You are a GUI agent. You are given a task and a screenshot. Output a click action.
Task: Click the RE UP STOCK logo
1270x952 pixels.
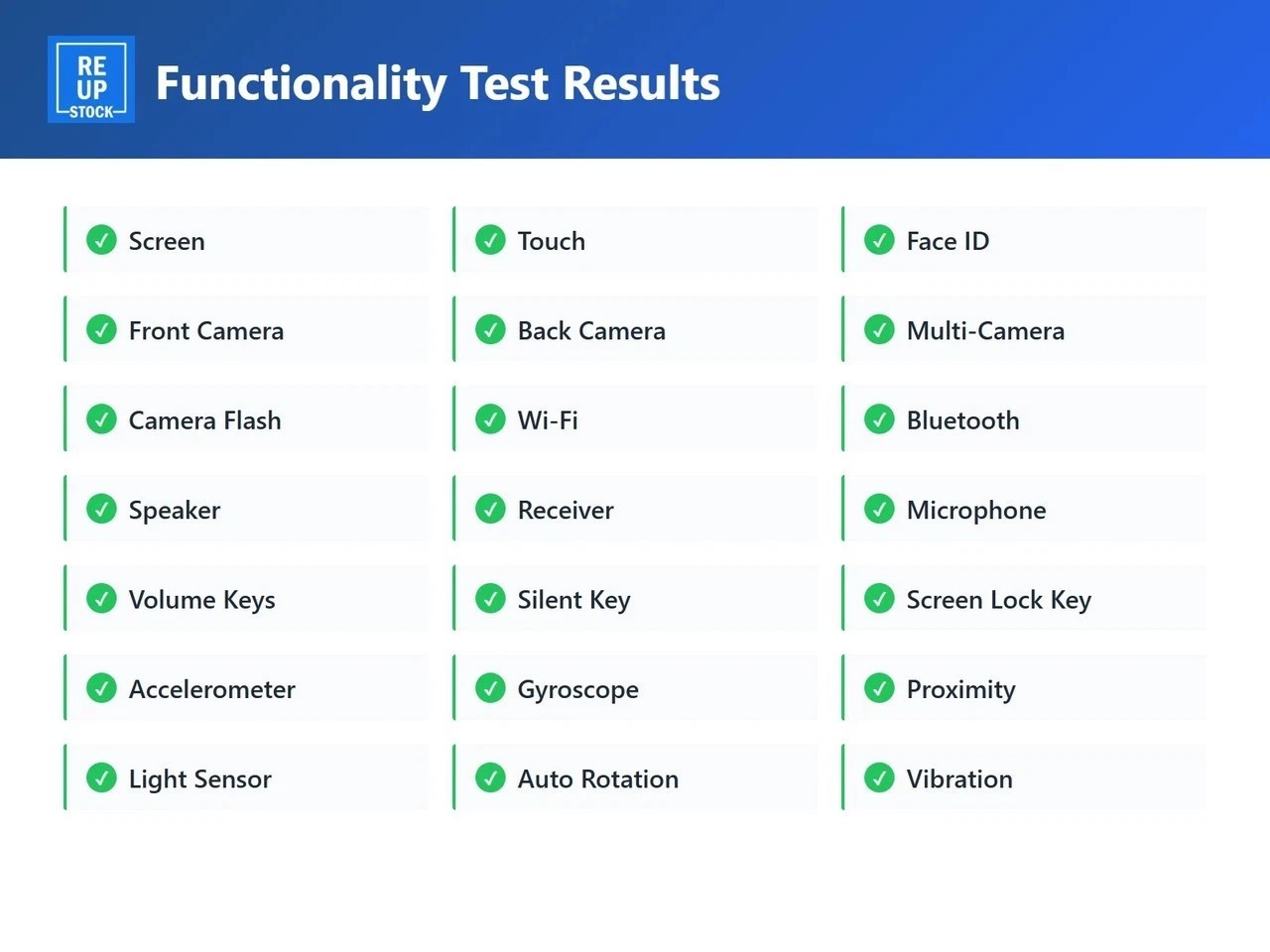91,79
